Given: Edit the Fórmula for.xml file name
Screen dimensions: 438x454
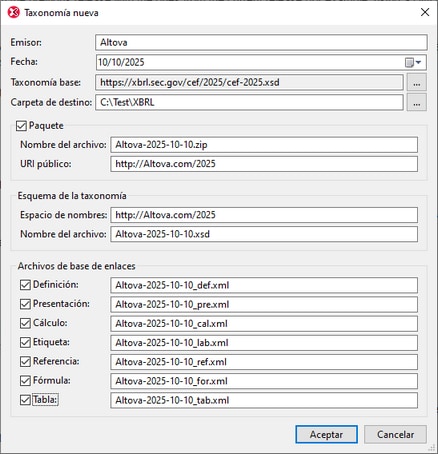Looking at the screenshot, I should 264,381.
